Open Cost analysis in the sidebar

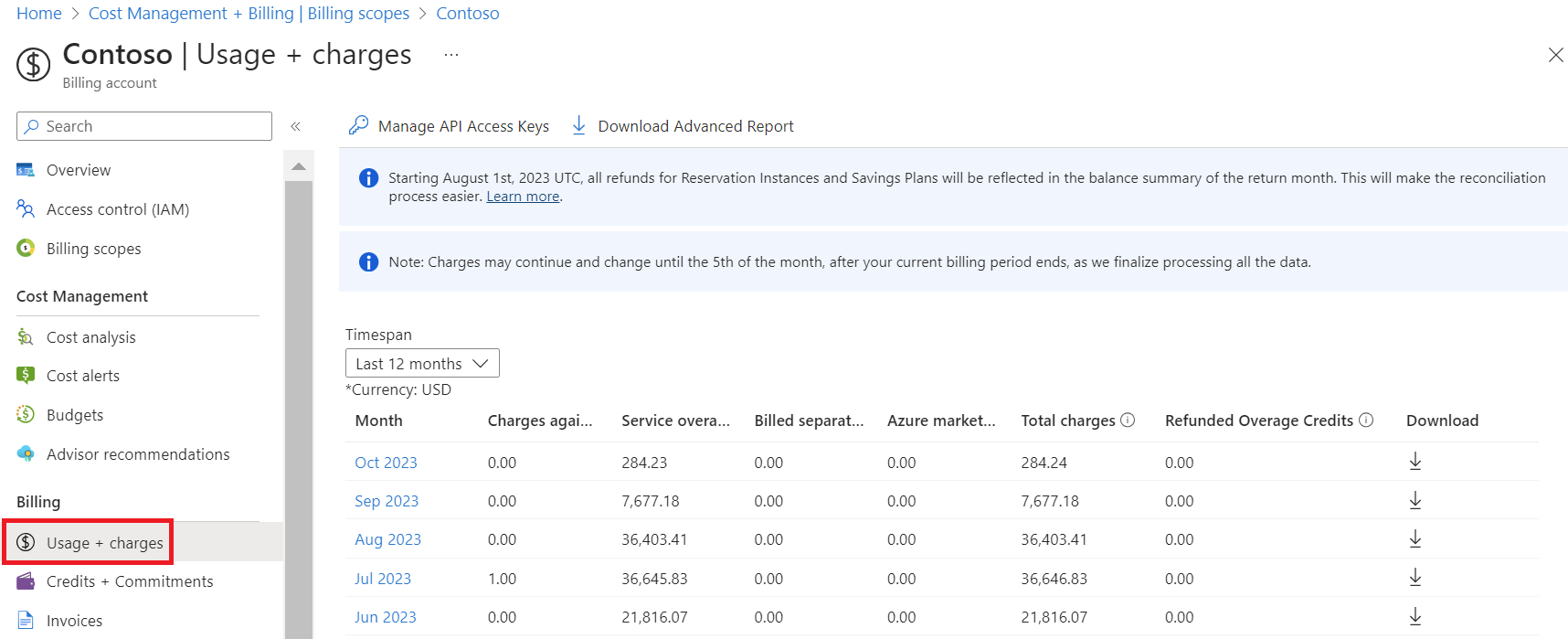[90, 337]
